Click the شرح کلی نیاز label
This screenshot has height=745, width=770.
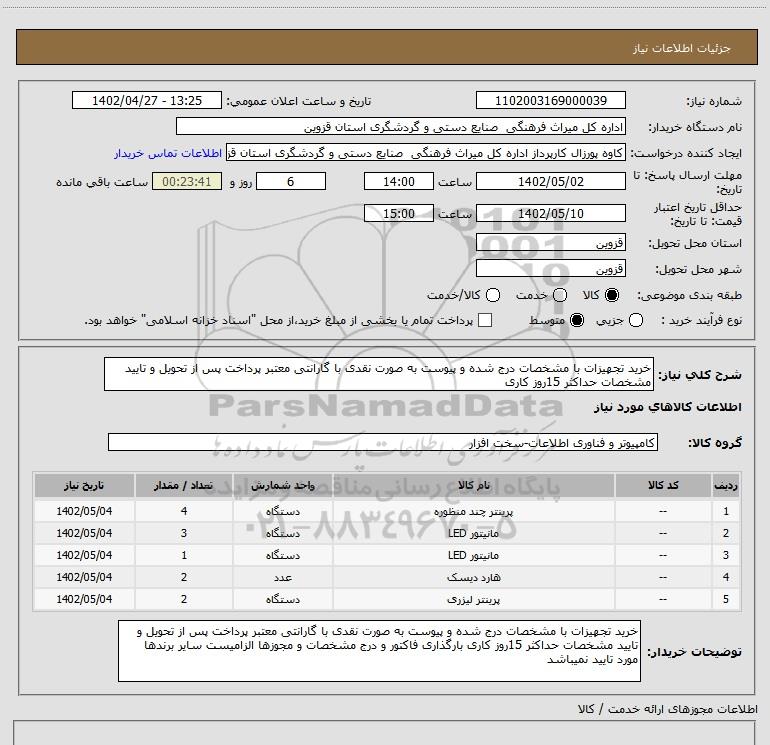[x=700, y=375]
